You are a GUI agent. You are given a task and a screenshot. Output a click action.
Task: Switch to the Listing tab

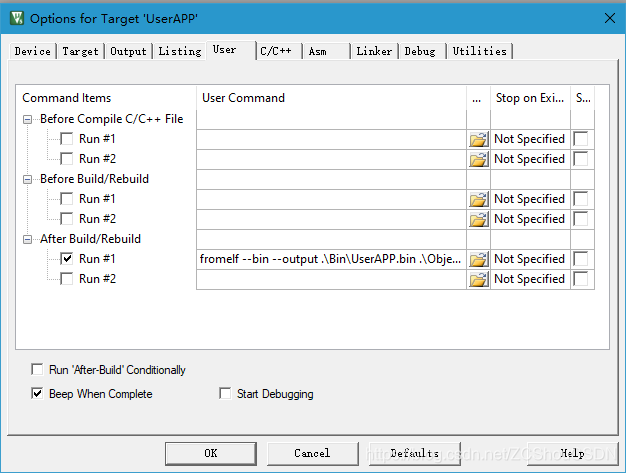180,51
